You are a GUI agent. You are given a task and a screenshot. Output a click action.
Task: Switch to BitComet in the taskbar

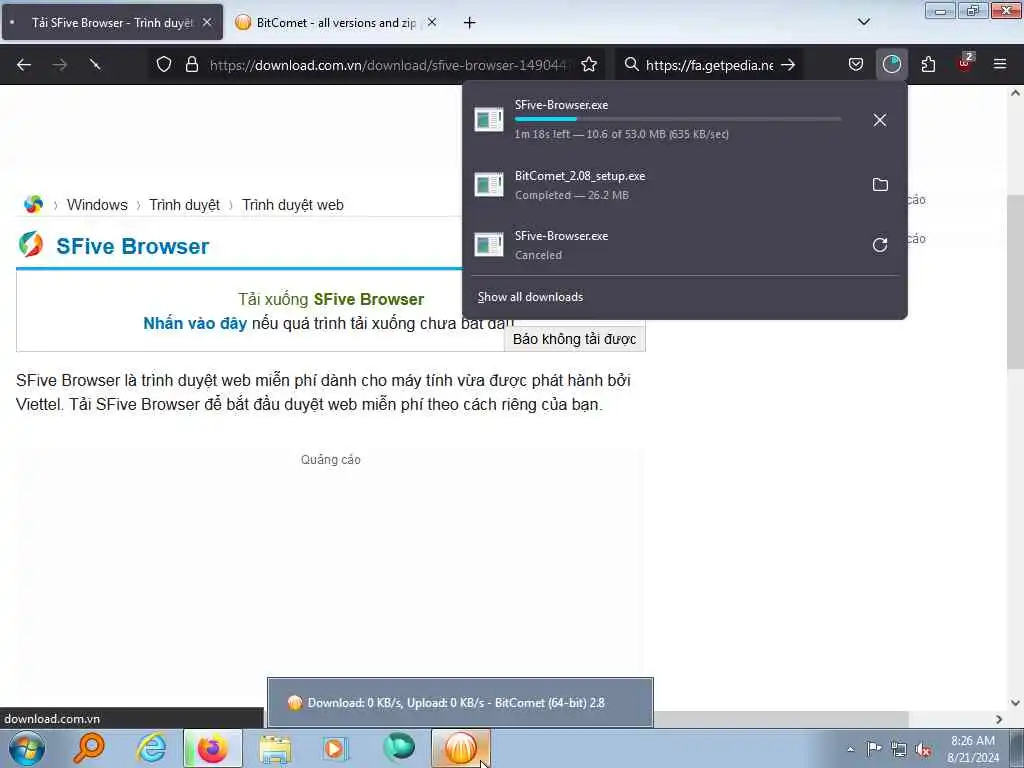click(x=461, y=748)
